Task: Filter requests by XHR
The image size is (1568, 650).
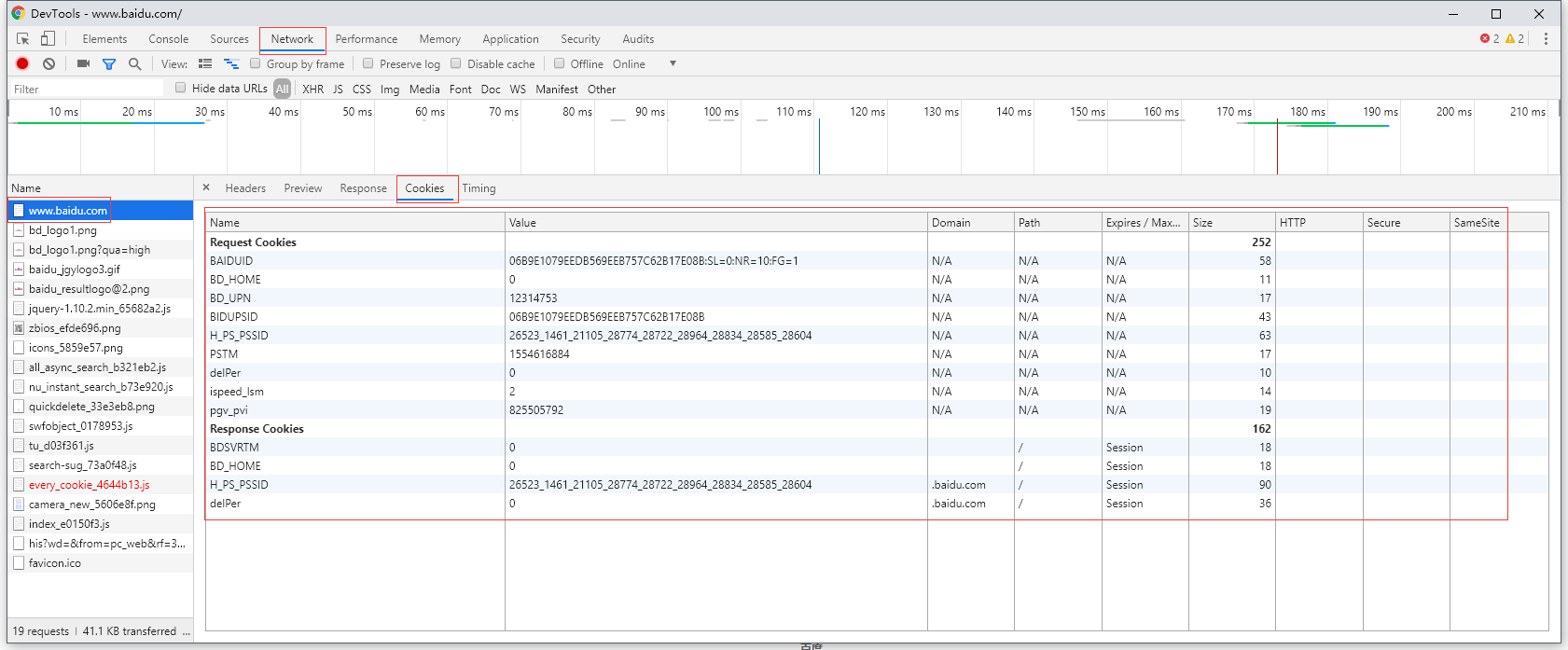Action: (x=313, y=90)
